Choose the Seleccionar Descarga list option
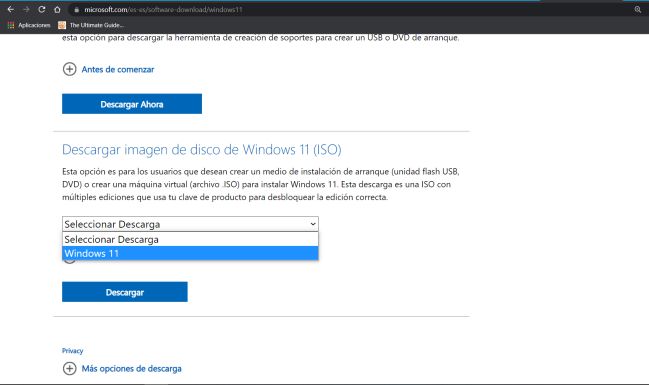 (190, 239)
